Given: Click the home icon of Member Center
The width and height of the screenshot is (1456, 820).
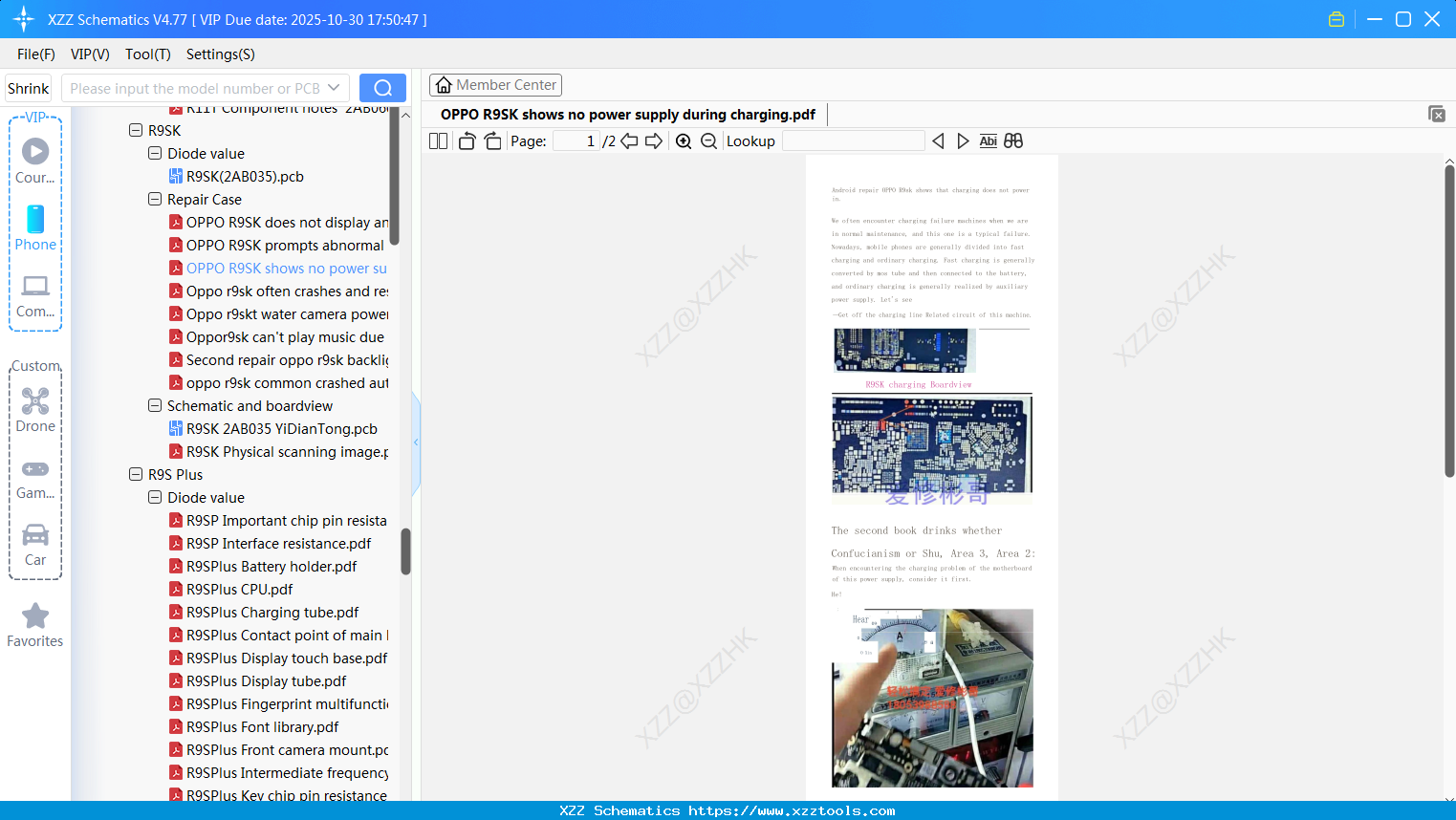Looking at the screenshot, I should (x=444, y=85).
